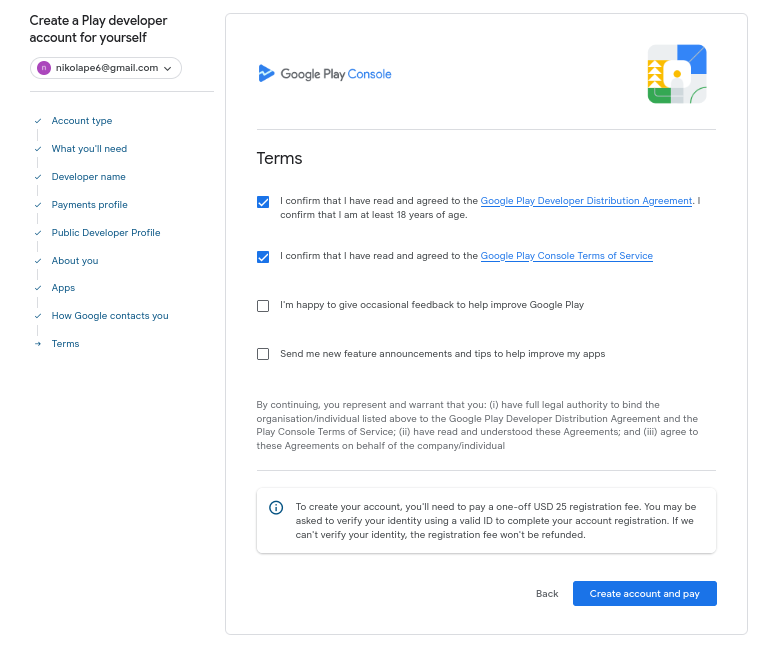Click the Google Play Console logo icon
This screenshot has height=649, width=758.
[x=266, y=73]
